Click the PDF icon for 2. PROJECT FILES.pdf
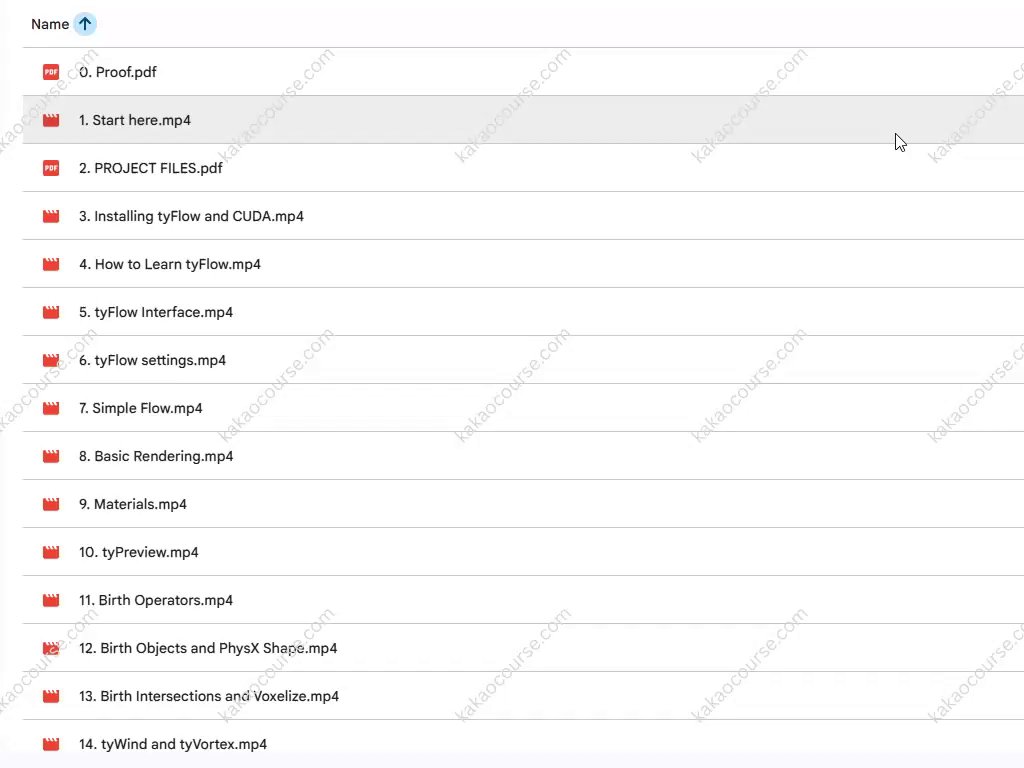 pos(51,168)
